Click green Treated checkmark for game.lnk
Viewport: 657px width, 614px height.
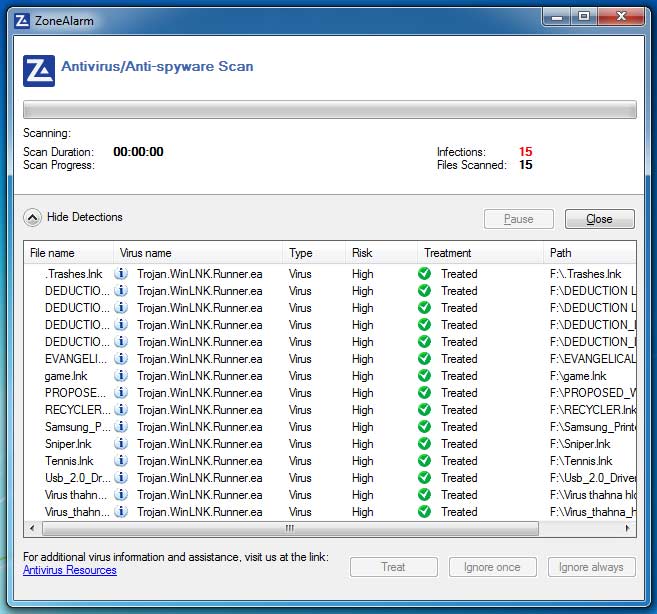point(424,376)
